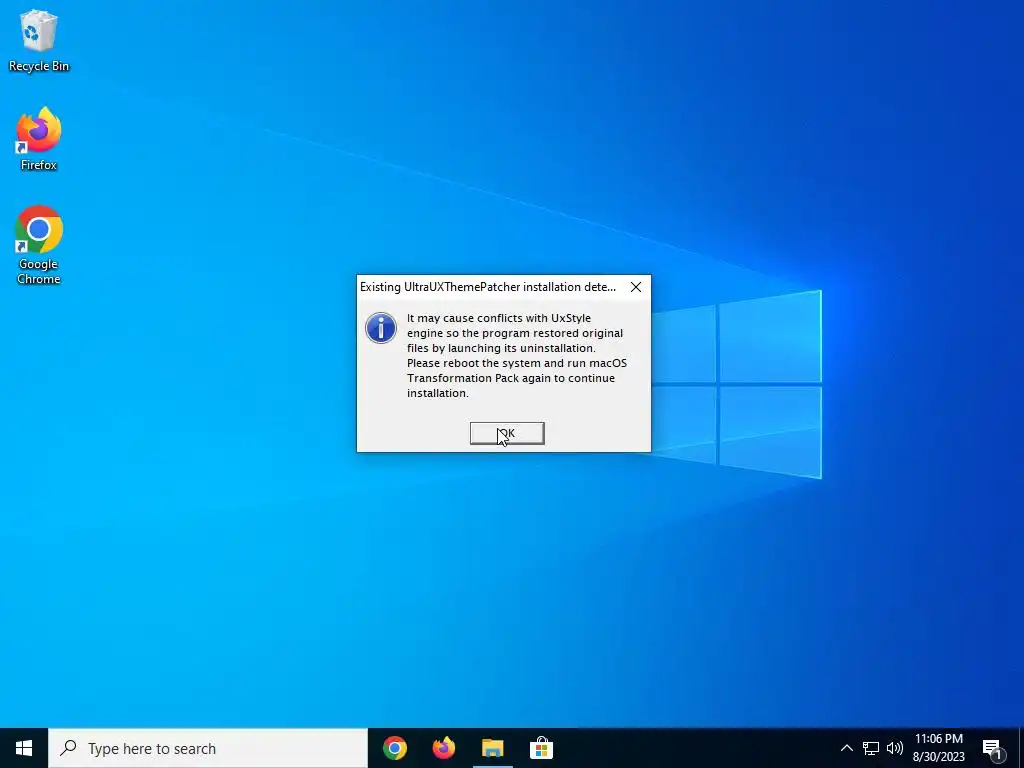1024x768 pixels.
Task: Click the dialog title bar text
Action: click(x=488, y=287)
